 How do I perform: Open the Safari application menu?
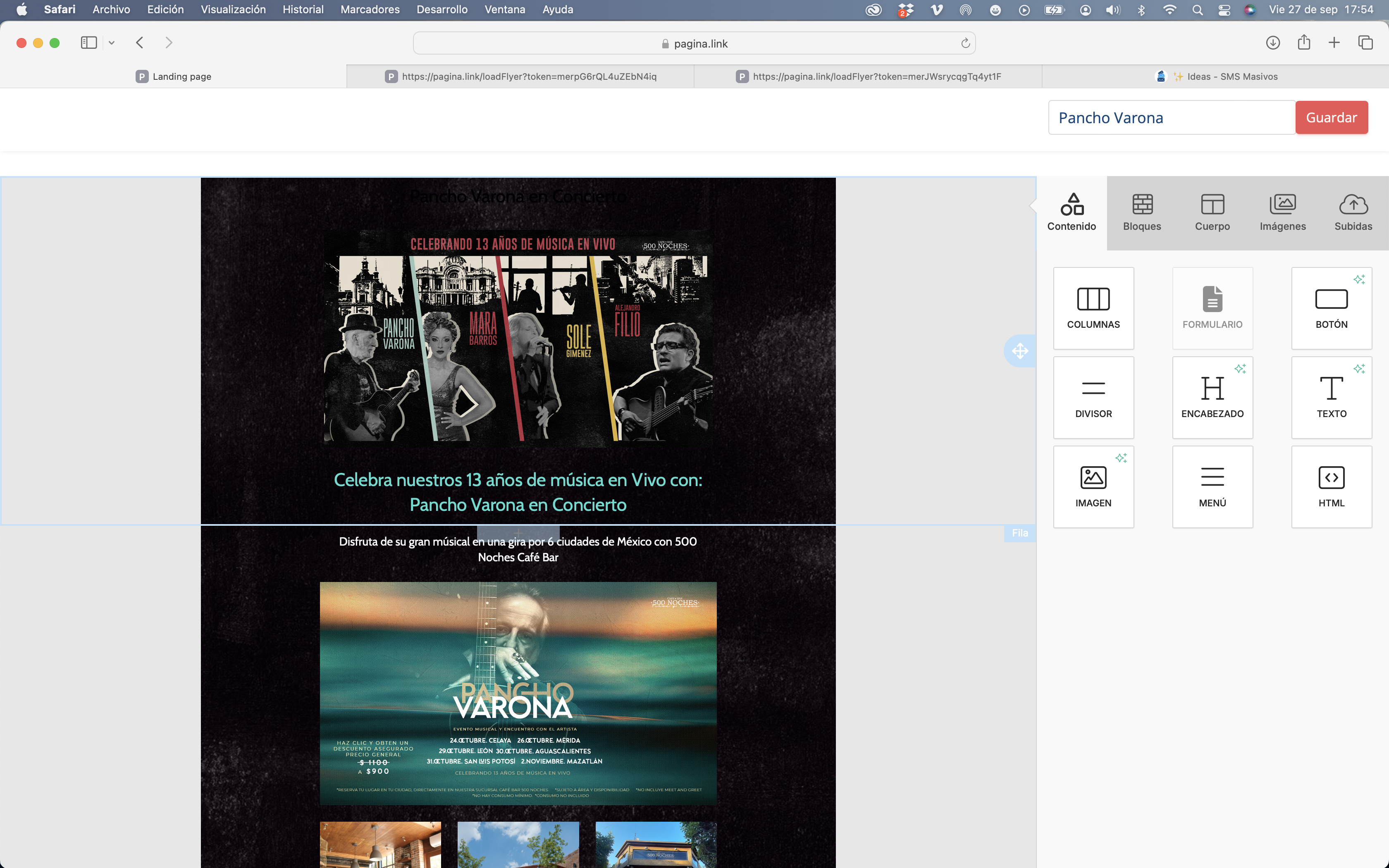pos(60,10)
